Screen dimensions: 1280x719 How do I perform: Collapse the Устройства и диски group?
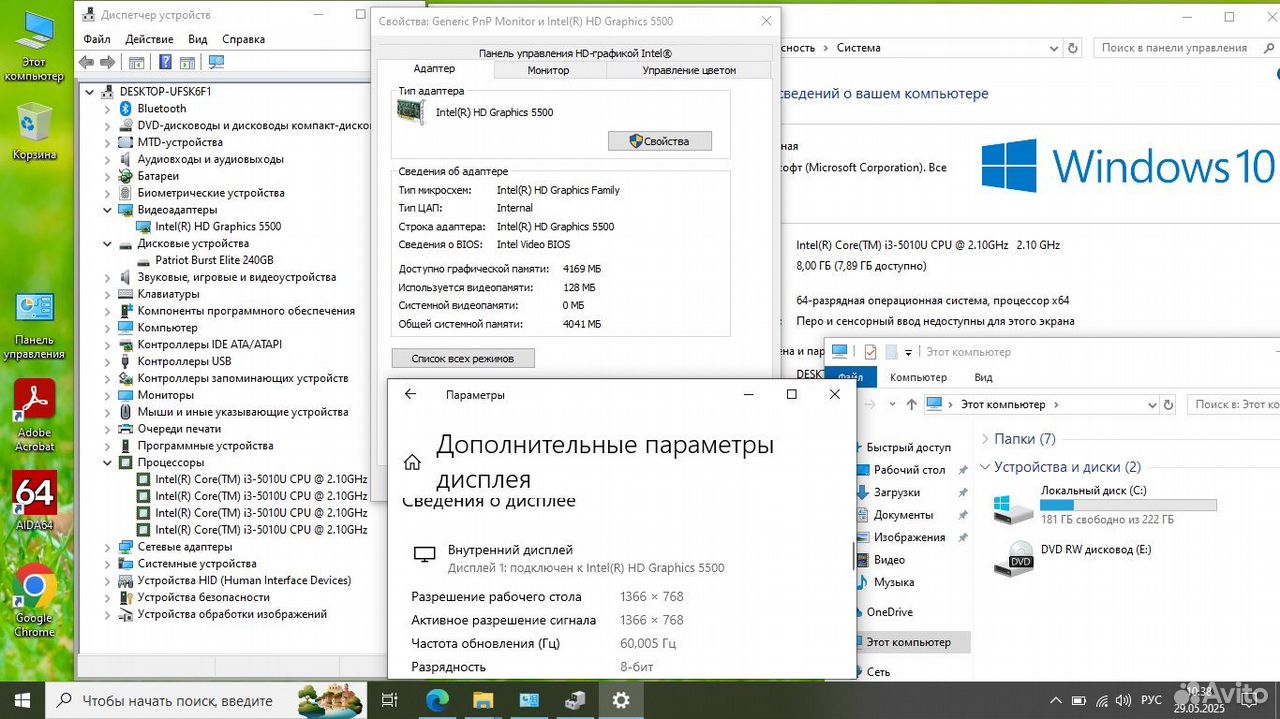986,467
